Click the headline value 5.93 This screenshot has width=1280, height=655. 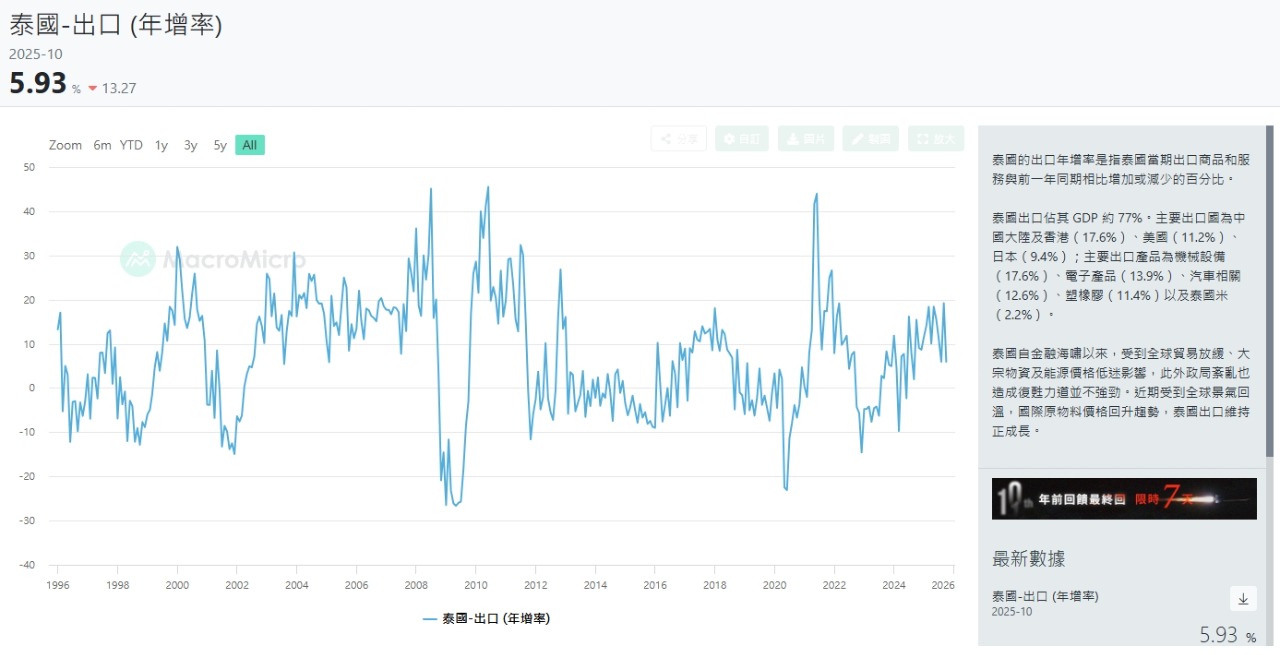tap(38, 83)
